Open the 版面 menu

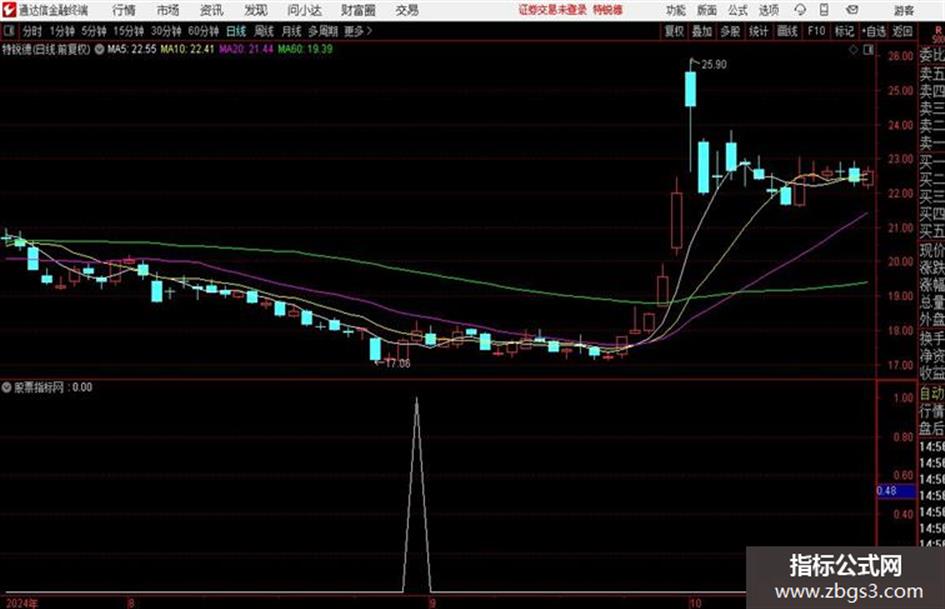pos(707,10)
